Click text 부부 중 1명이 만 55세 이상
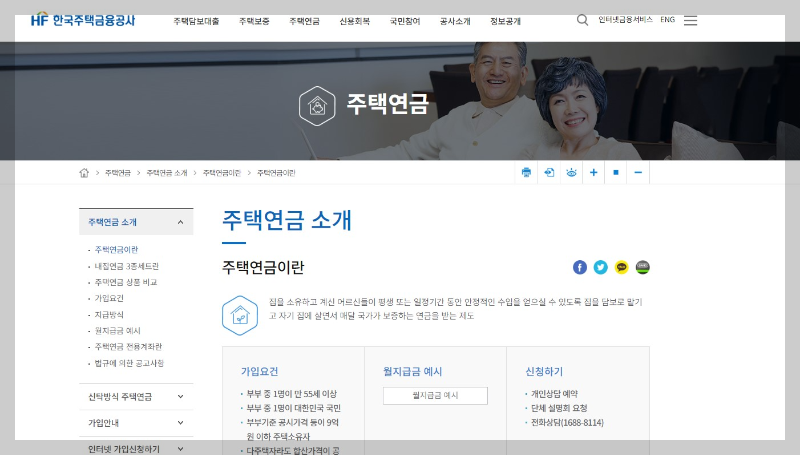This screenshot has height=455, width=800. [292, 394]
